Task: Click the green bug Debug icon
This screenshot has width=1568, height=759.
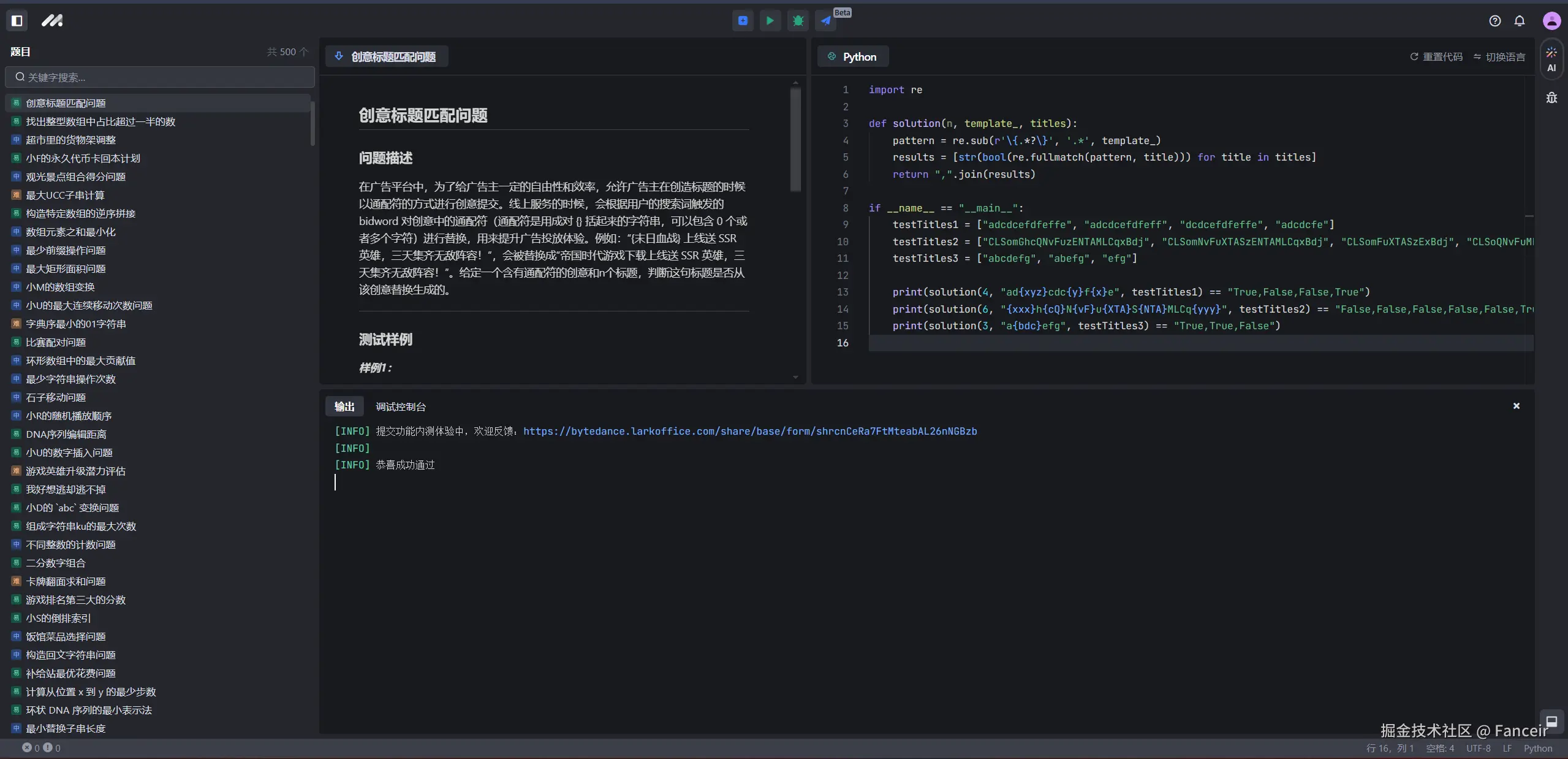Action: 798,21
